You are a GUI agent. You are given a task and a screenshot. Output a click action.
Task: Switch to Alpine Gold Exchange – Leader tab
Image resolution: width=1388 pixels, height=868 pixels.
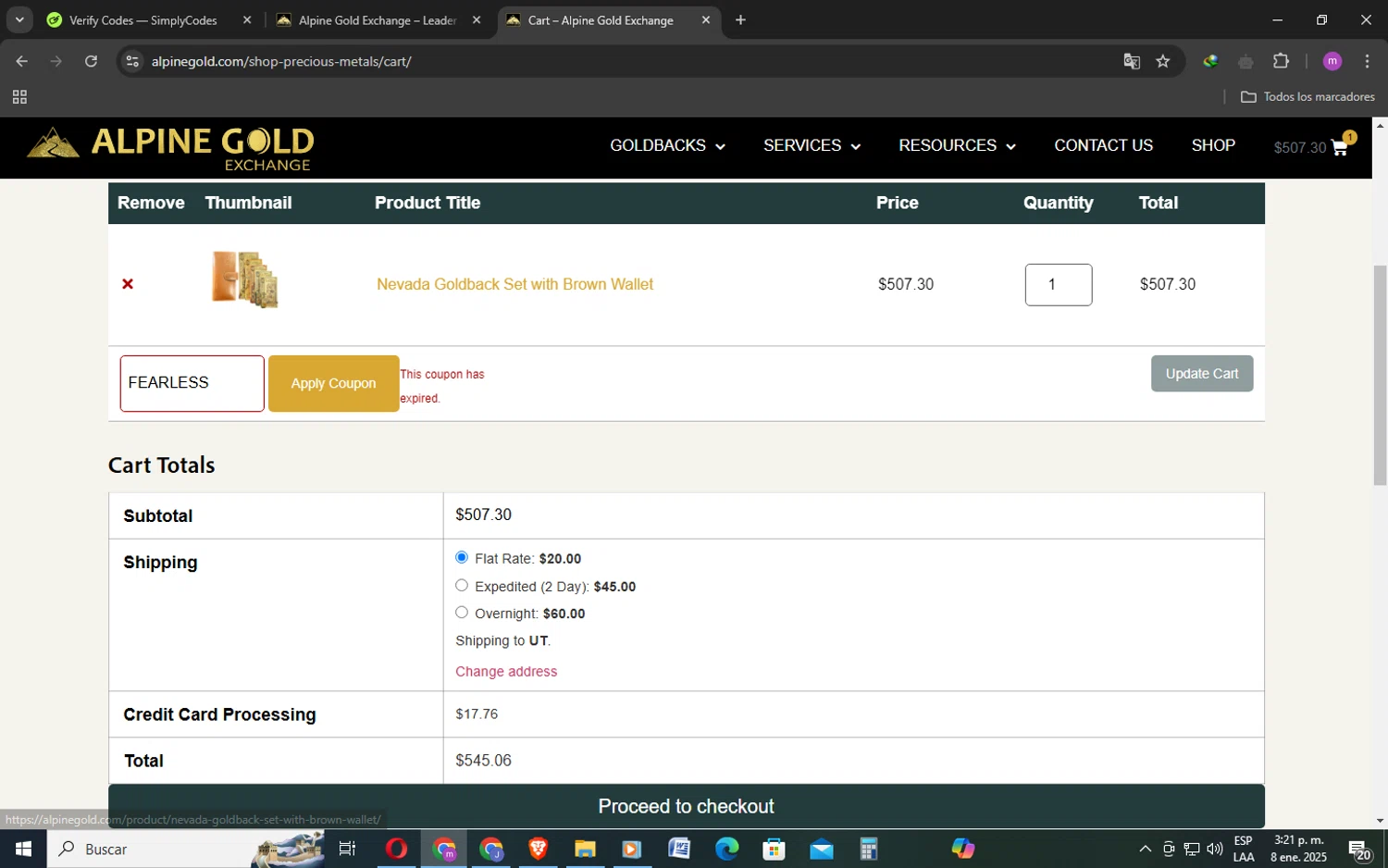click(379, 19)
